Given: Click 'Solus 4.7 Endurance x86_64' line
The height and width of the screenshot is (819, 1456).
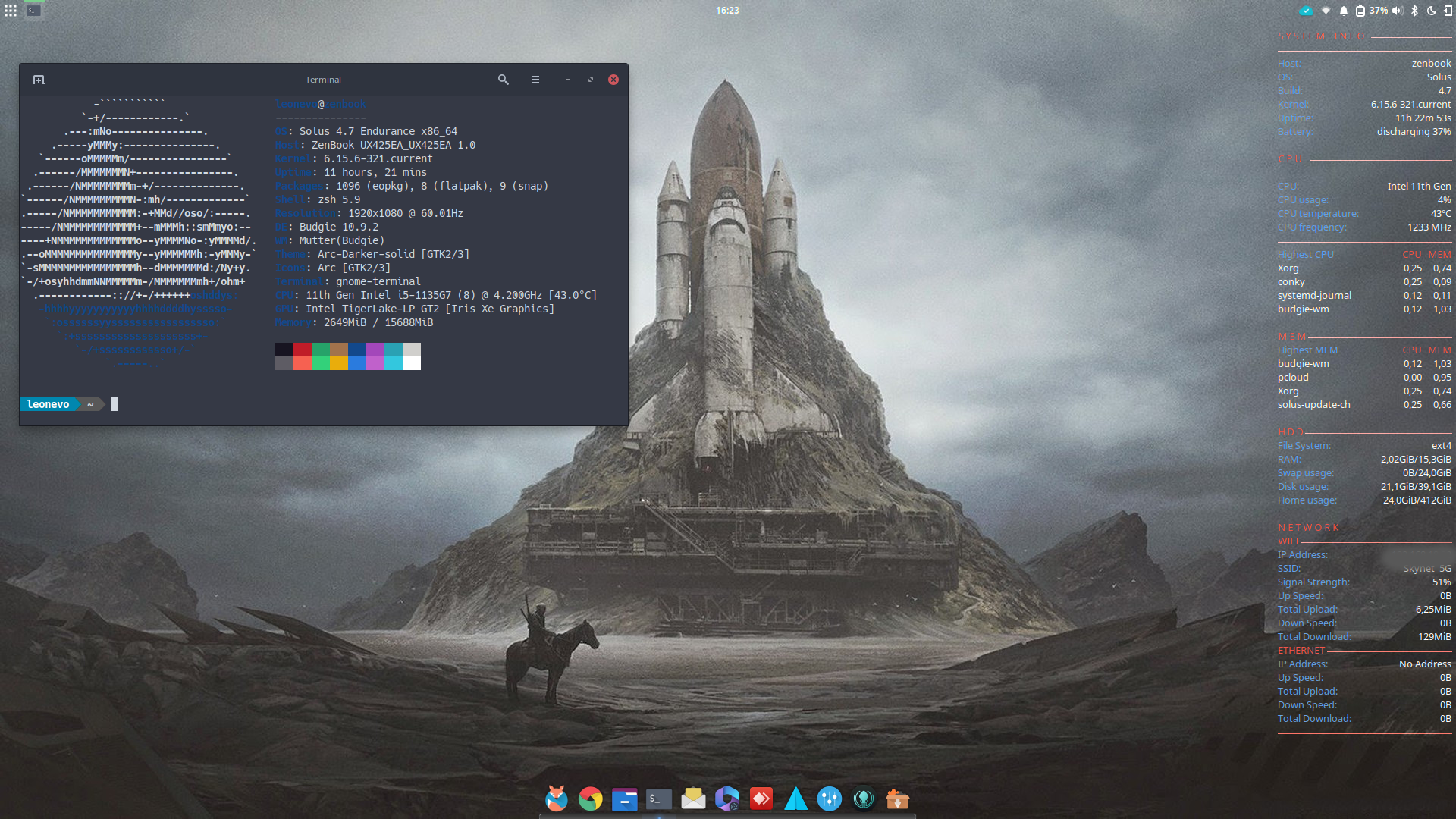Looking at the screenshot, I should coord(378,131).
